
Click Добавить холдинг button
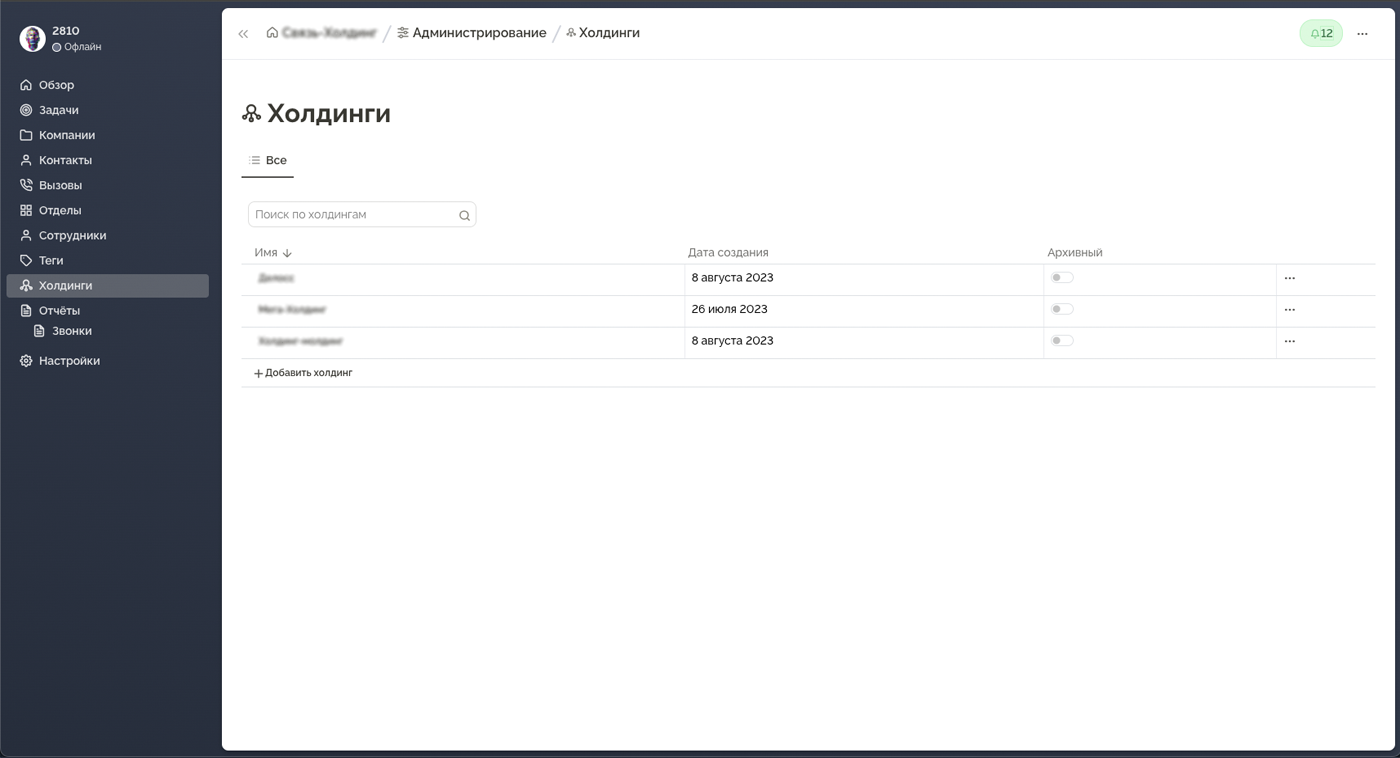[303, 373]
